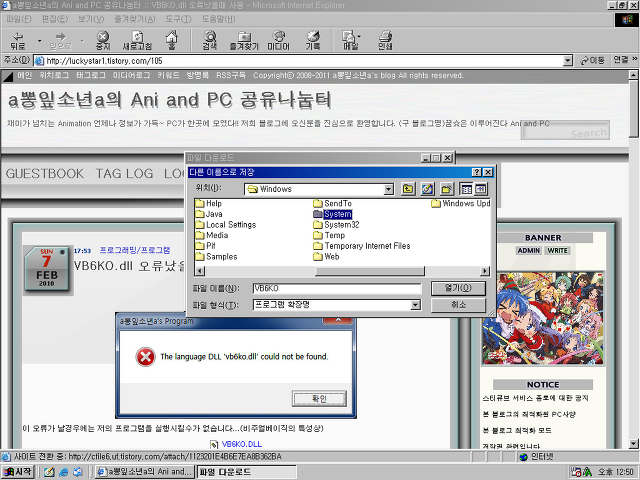Click the address bar URL field
640x480 pixels.
point(298,61)
